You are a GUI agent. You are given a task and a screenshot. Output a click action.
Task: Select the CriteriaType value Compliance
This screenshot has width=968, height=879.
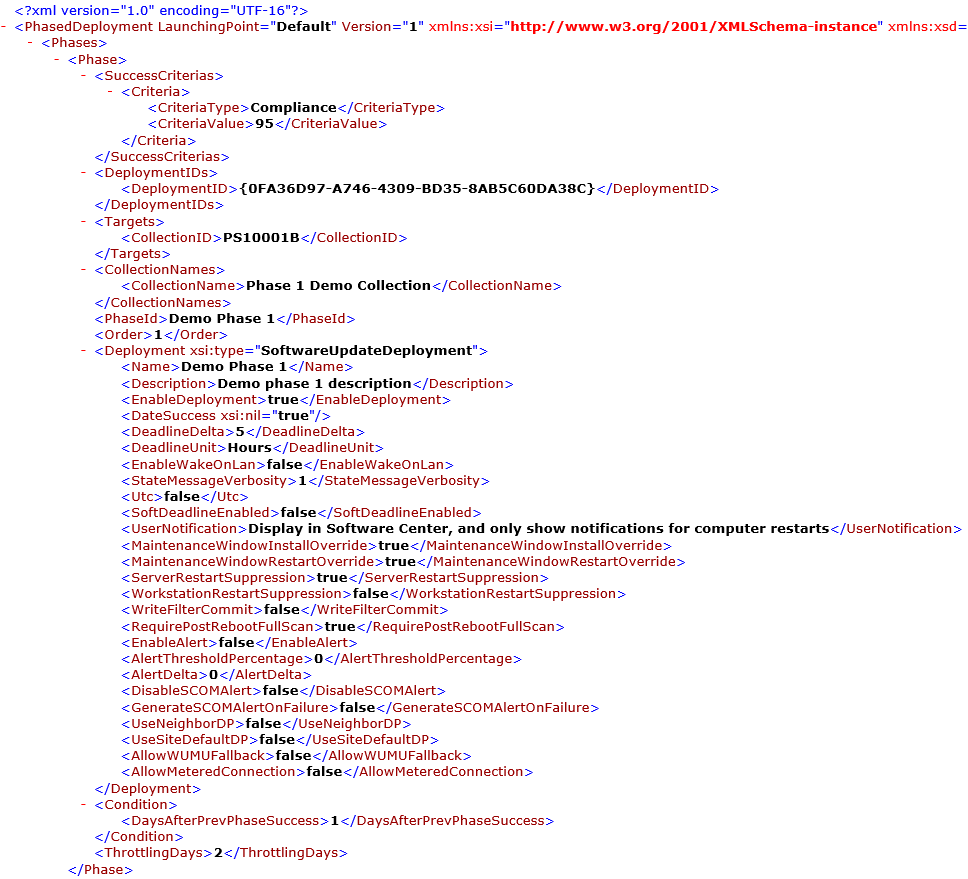tap(293, 107)
